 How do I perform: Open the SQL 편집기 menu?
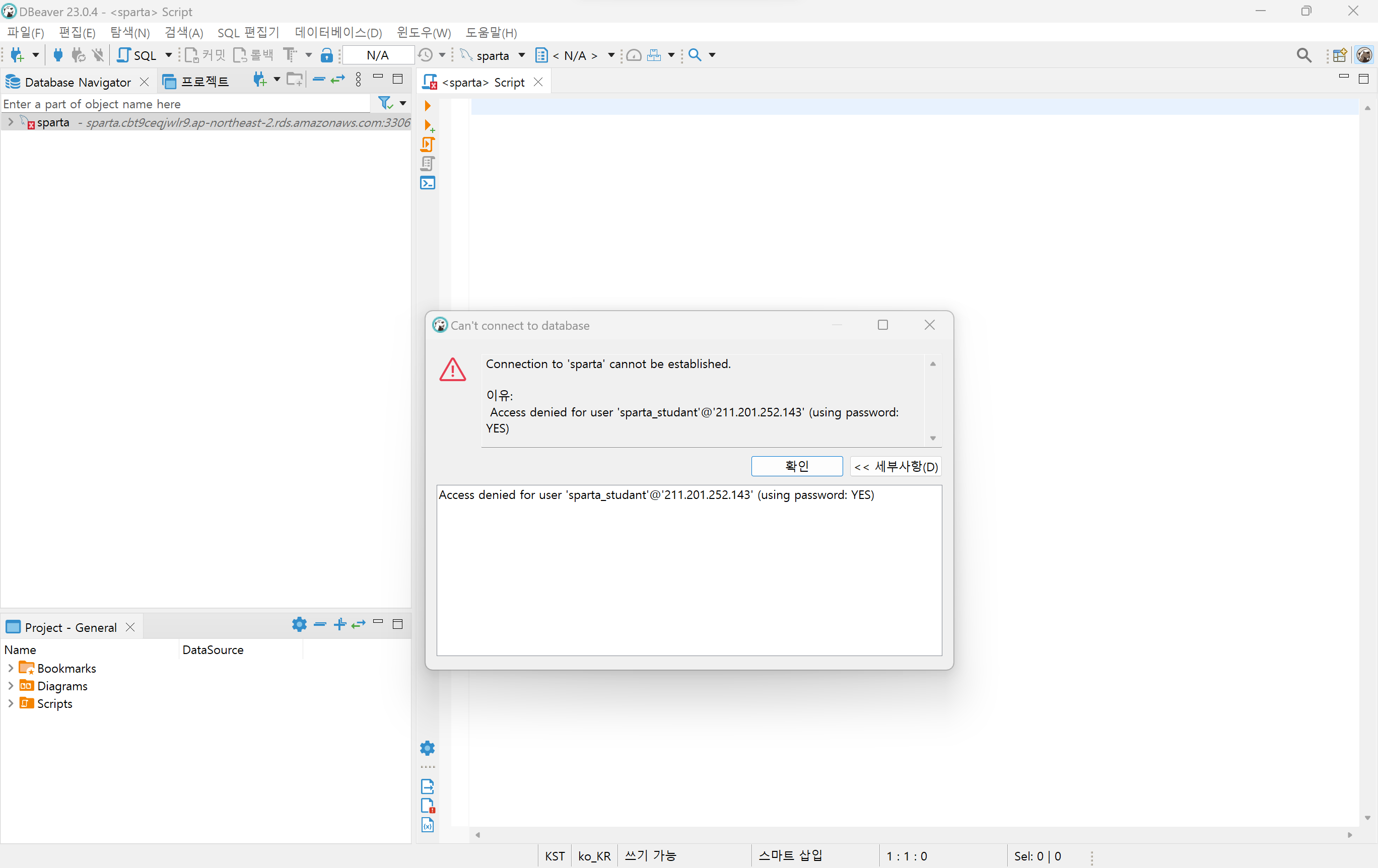[248, 33]
